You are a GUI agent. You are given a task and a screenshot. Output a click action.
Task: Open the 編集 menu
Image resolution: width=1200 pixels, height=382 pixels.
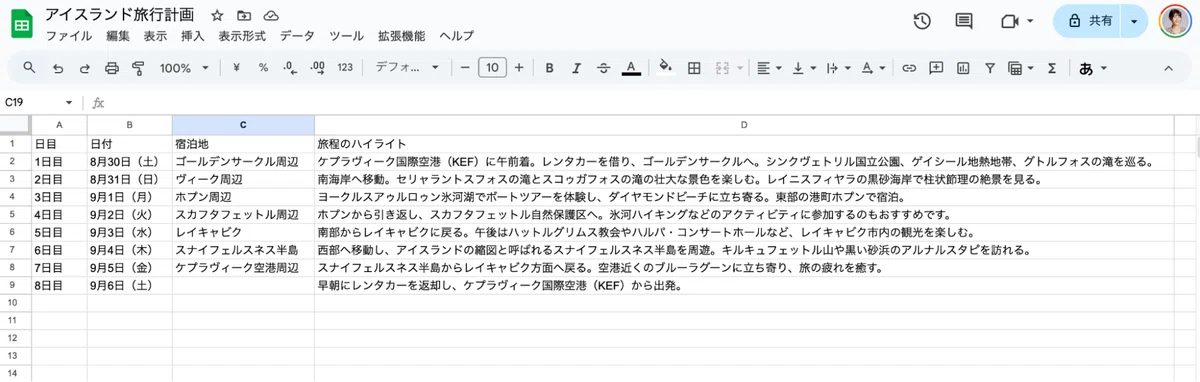click(118, 36)
